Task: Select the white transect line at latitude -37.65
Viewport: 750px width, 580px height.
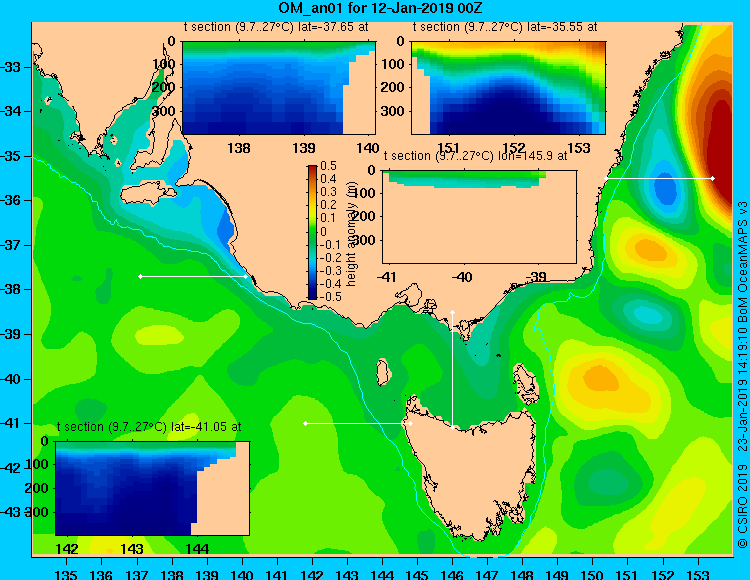Action: pos(193,276)
